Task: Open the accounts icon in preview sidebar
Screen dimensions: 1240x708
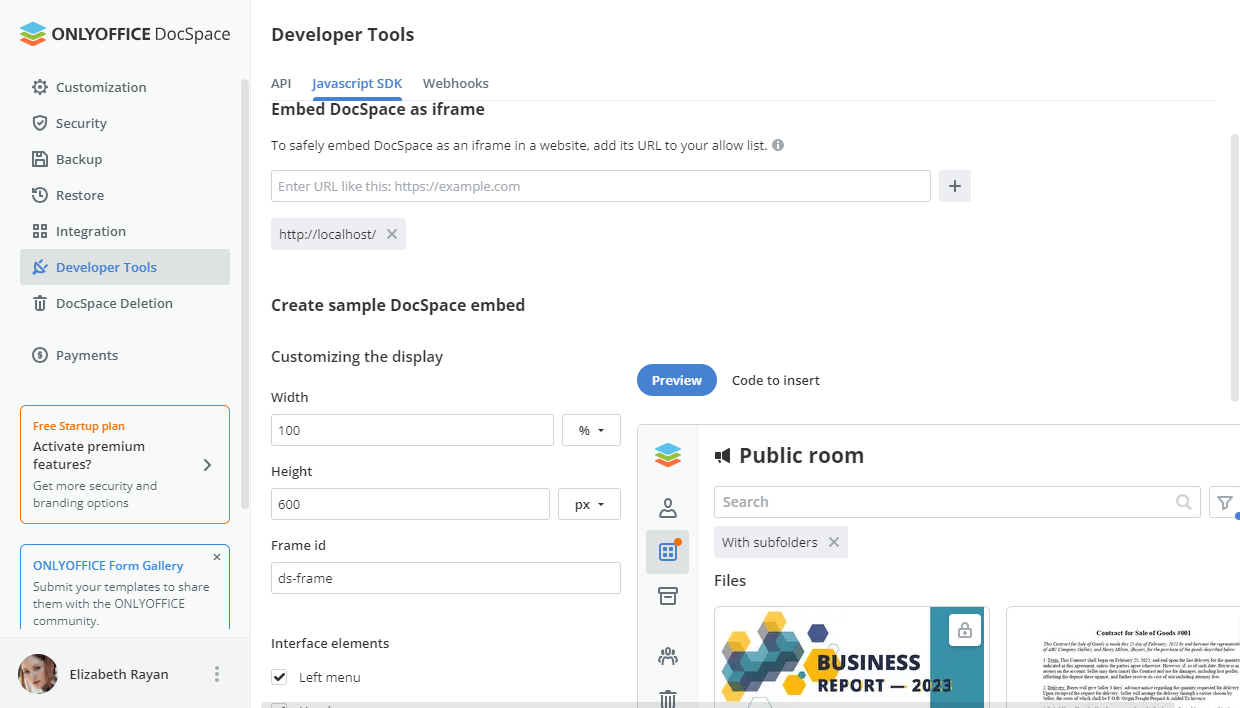Action: pos(667,508)
